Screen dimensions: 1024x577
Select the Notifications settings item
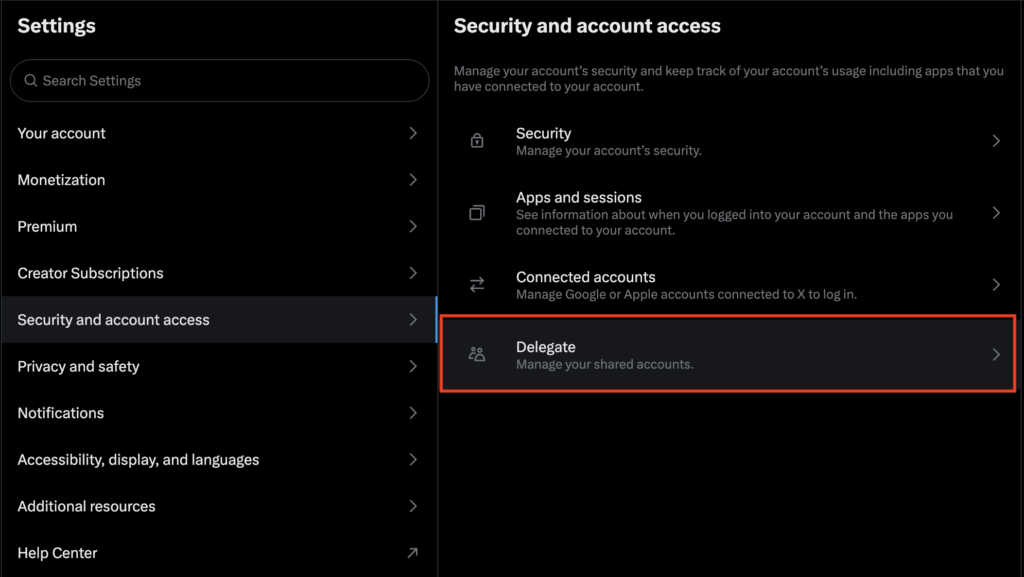(61, 413)
